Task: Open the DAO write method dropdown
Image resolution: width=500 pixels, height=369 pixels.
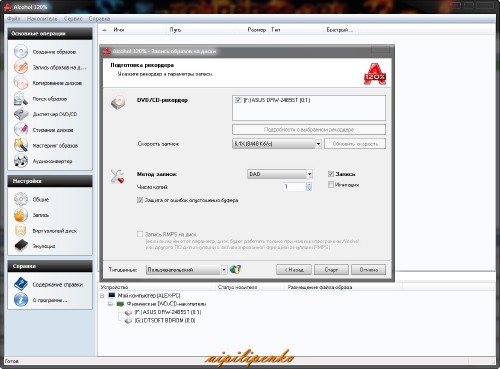Action: (309, 174)
